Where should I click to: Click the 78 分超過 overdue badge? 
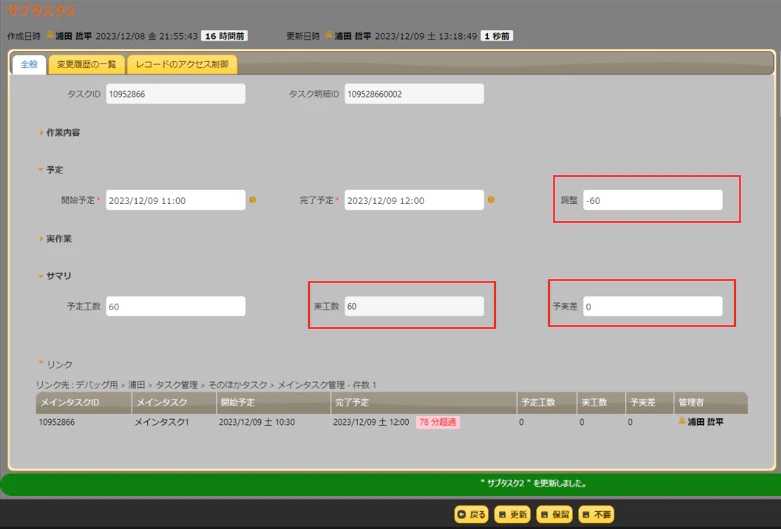point(438,422)
